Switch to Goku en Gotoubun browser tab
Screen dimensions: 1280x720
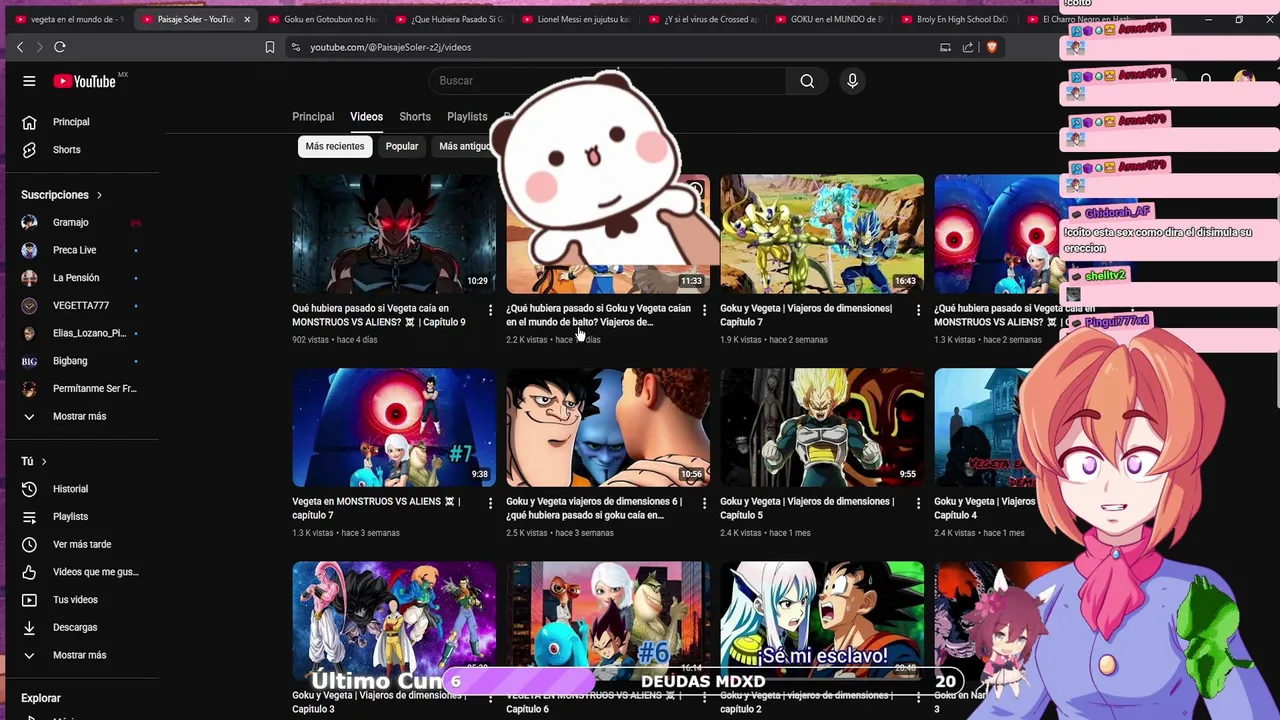click(323, 19)
